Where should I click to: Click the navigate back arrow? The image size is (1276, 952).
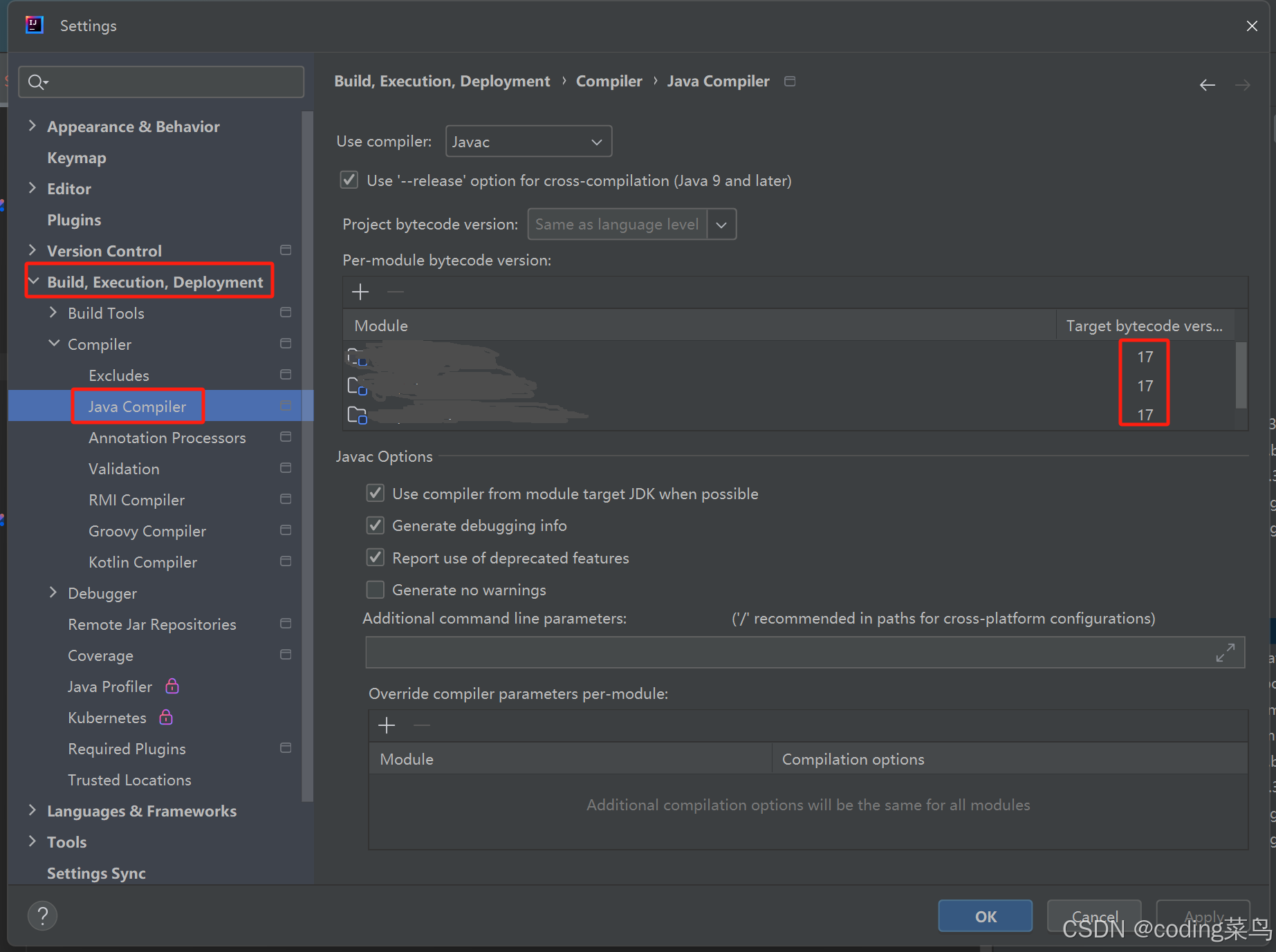pyautogui.click(x=1207, y=84)
